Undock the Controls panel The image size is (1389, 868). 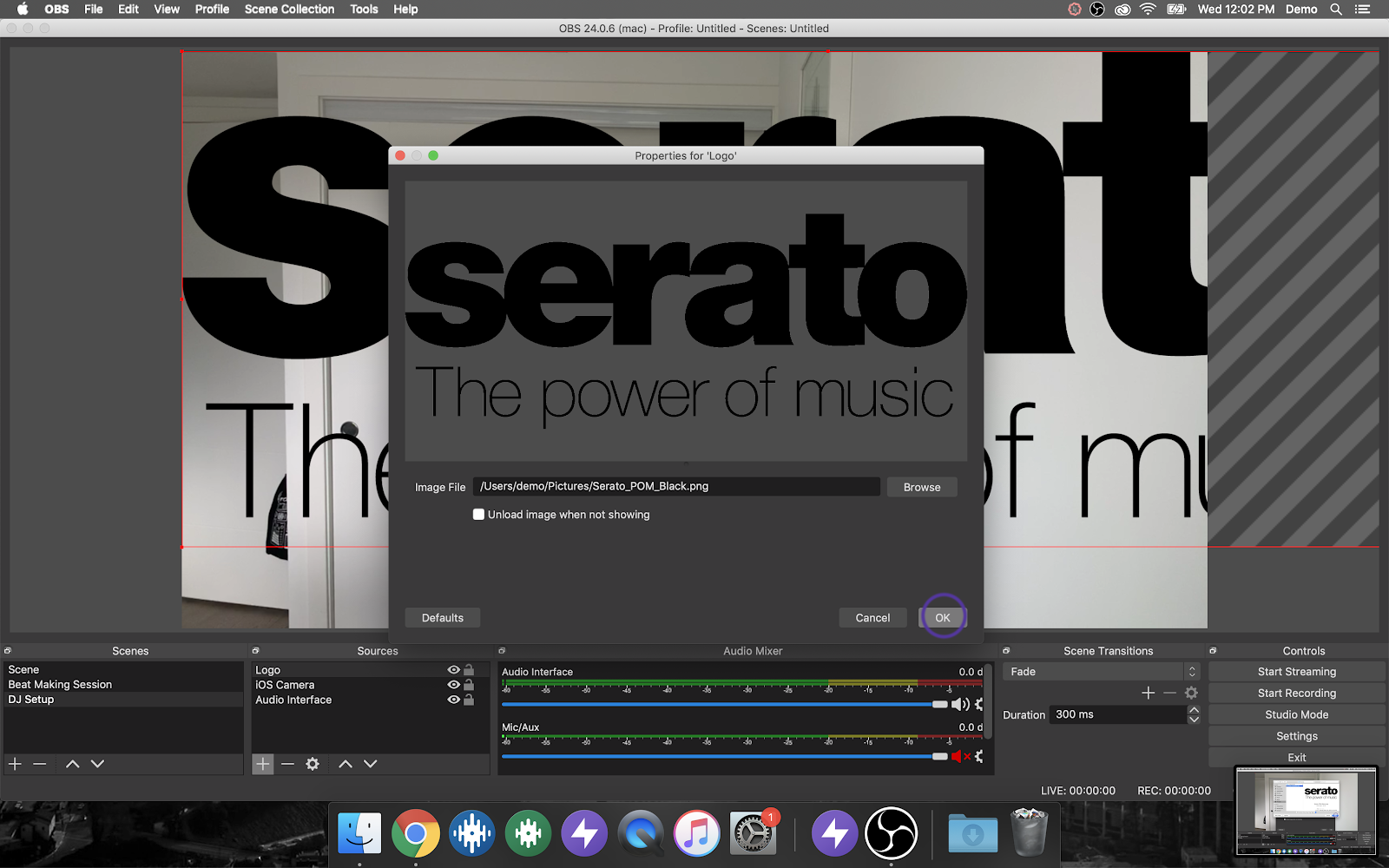(1213, 650)
